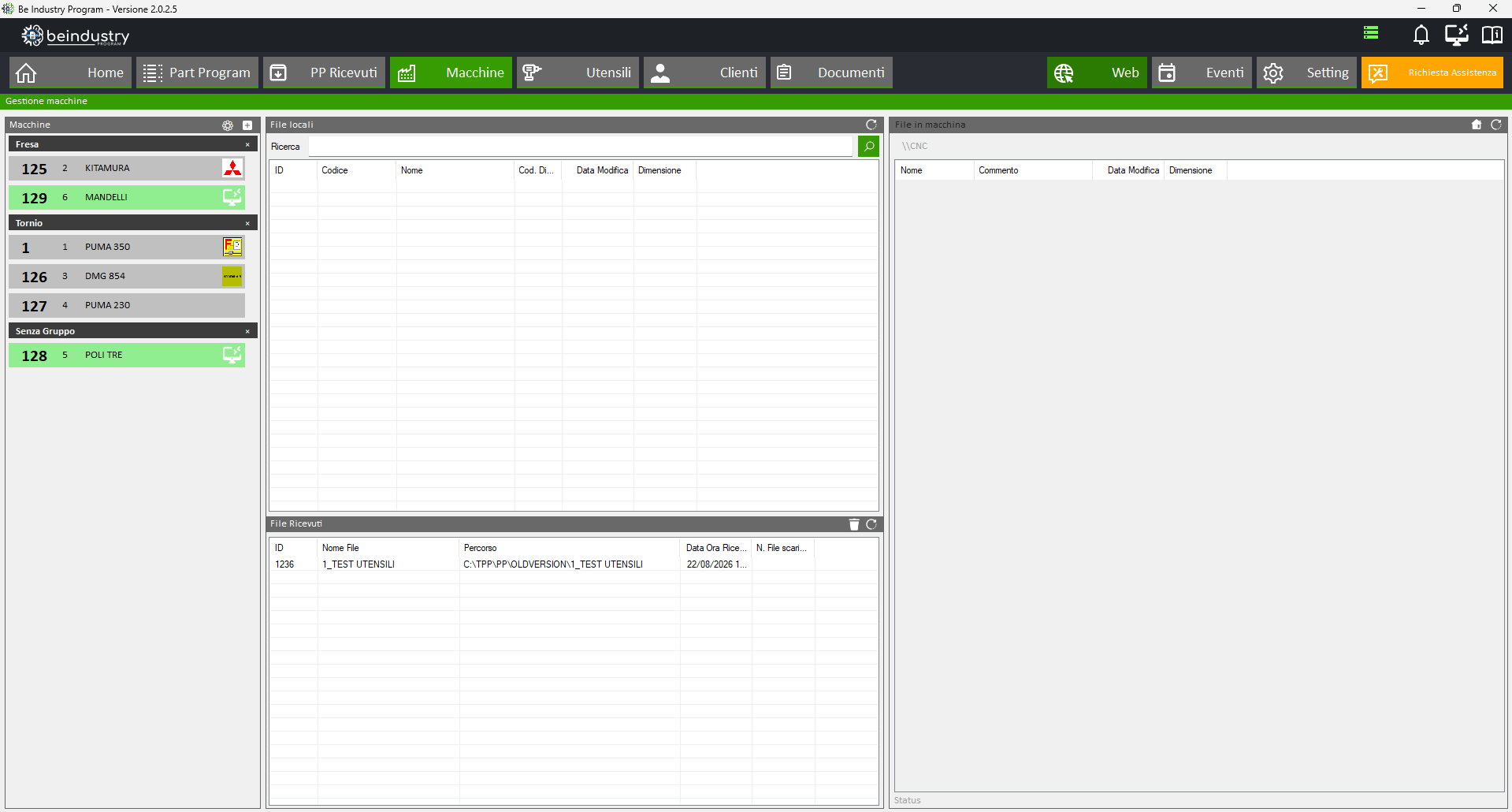
Task: Open the notifications bell icon
Action: coord(1421,35)
